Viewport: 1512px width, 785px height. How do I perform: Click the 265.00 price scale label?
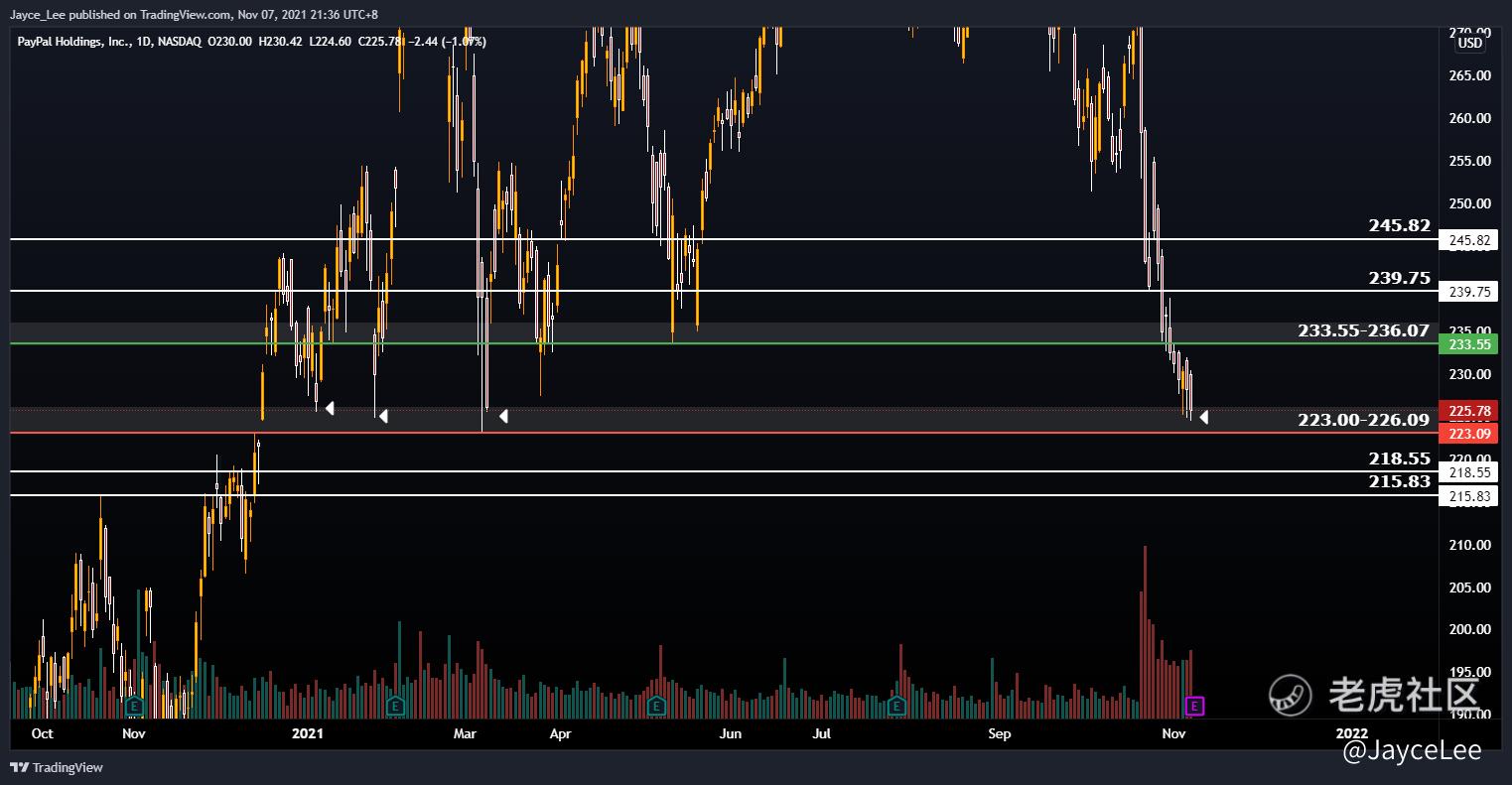[x=1469, y=75]
